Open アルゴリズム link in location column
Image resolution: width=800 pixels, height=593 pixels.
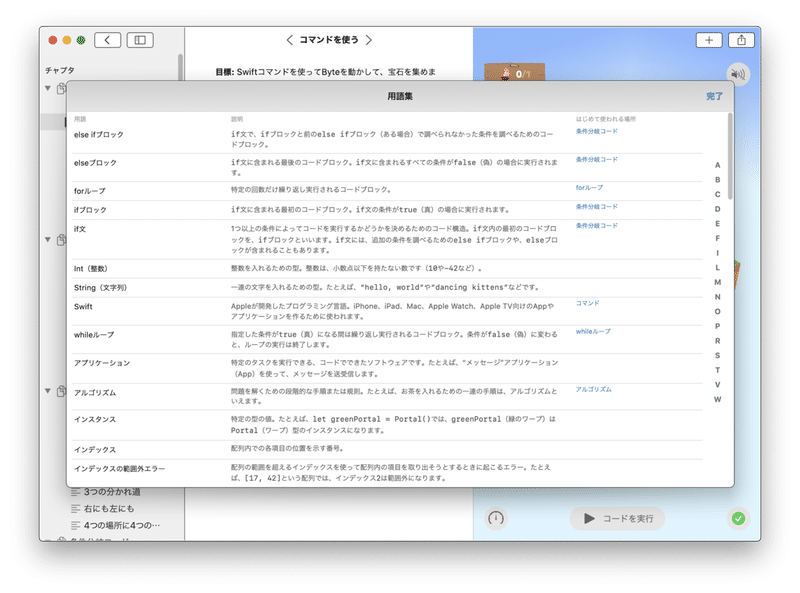pyautogui.click(x=593, y=389)
